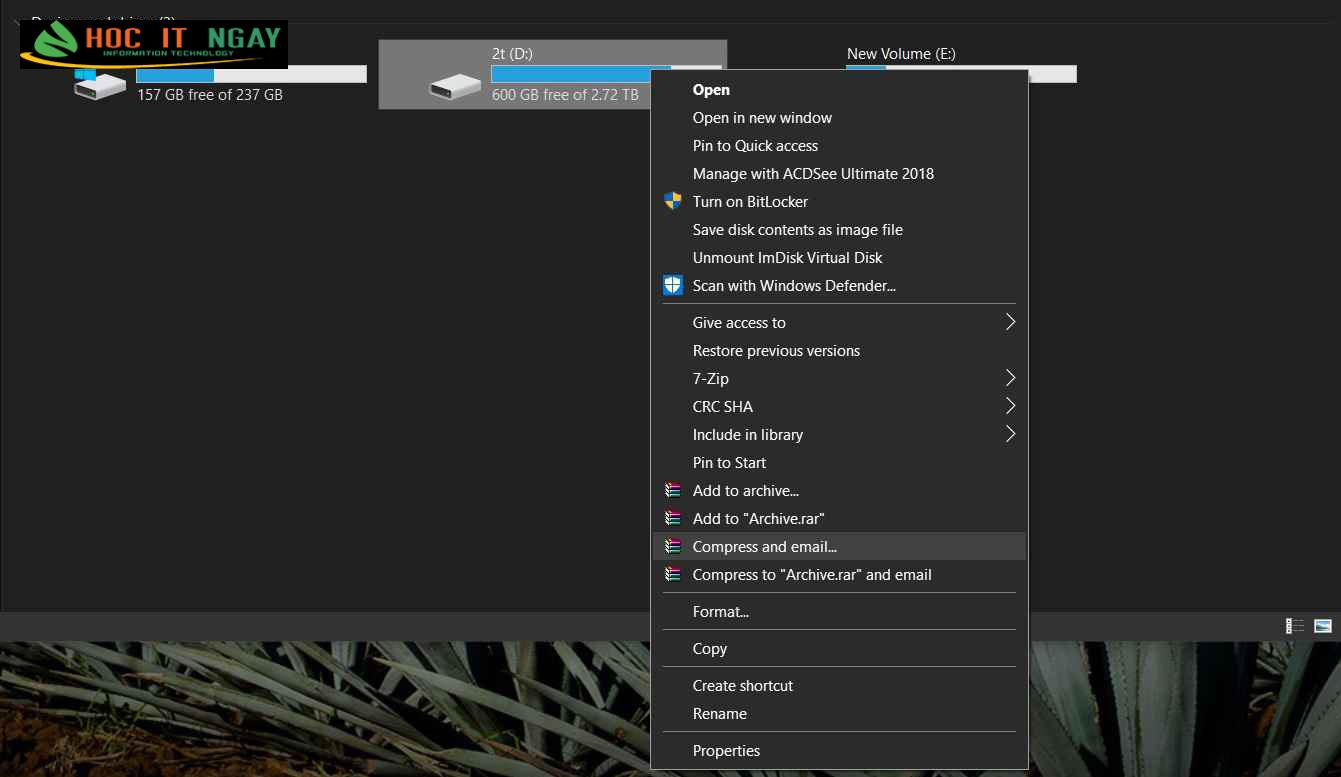The width and height of the screenshot is (1341, 777).
Task: Select Compress to "Archive.rar" and email
Action: [x=839, y=575]
